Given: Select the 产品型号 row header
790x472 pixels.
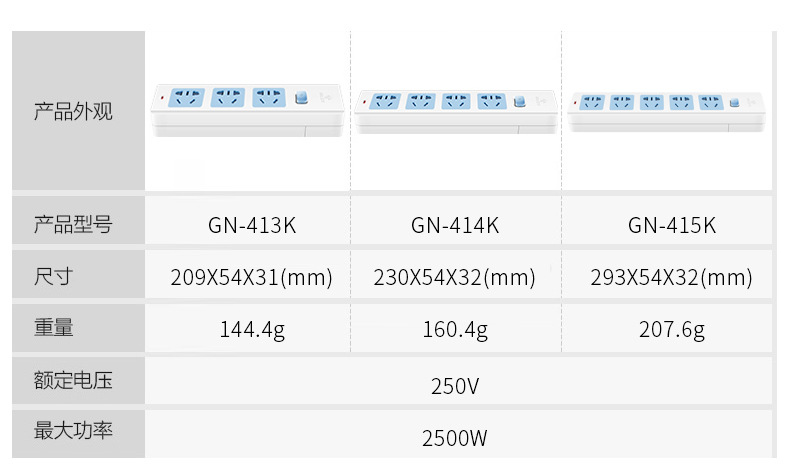Looking at the screenshot, I should click(74, 224).
